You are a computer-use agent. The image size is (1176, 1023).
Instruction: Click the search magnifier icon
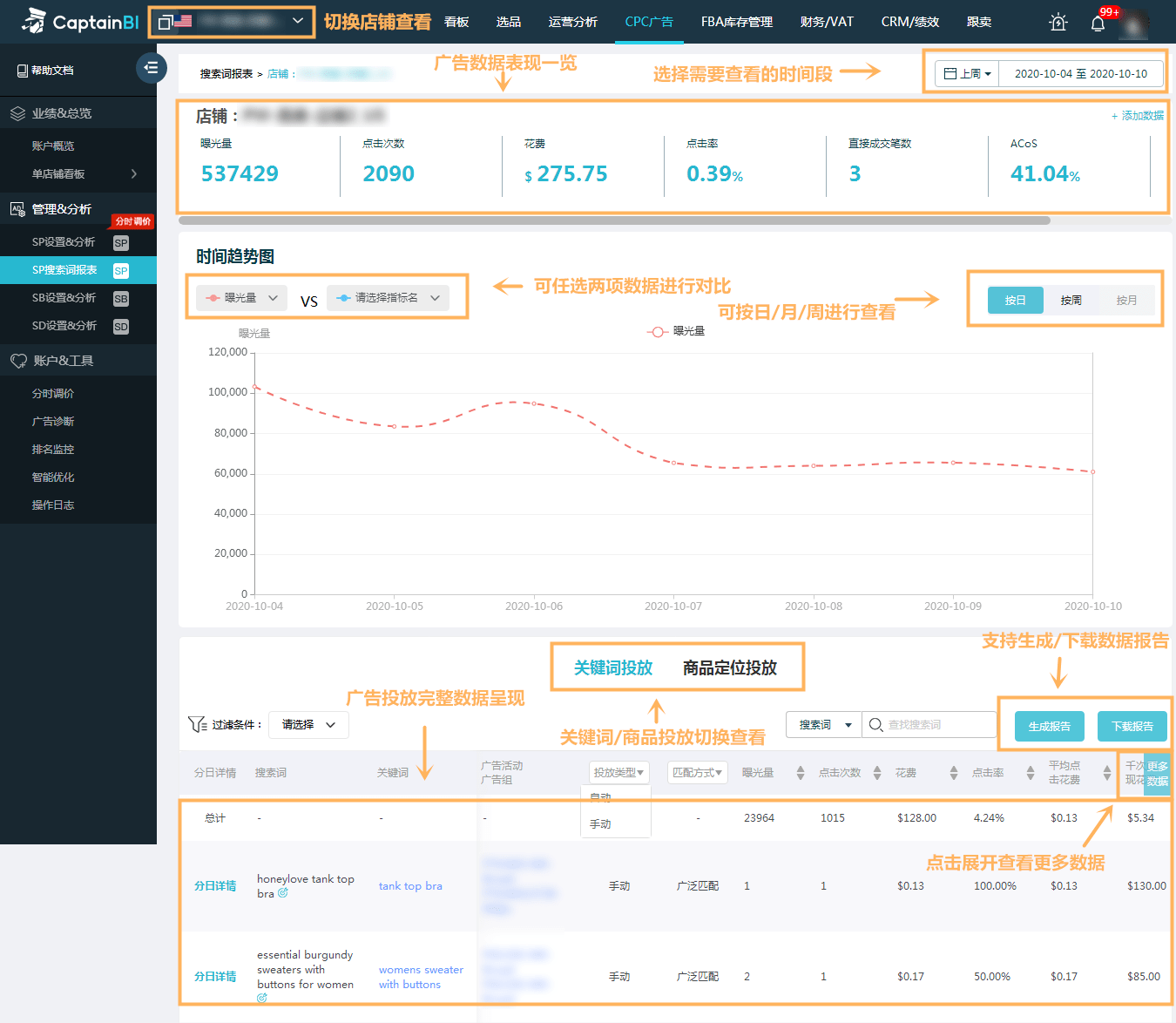coord(875,725)
